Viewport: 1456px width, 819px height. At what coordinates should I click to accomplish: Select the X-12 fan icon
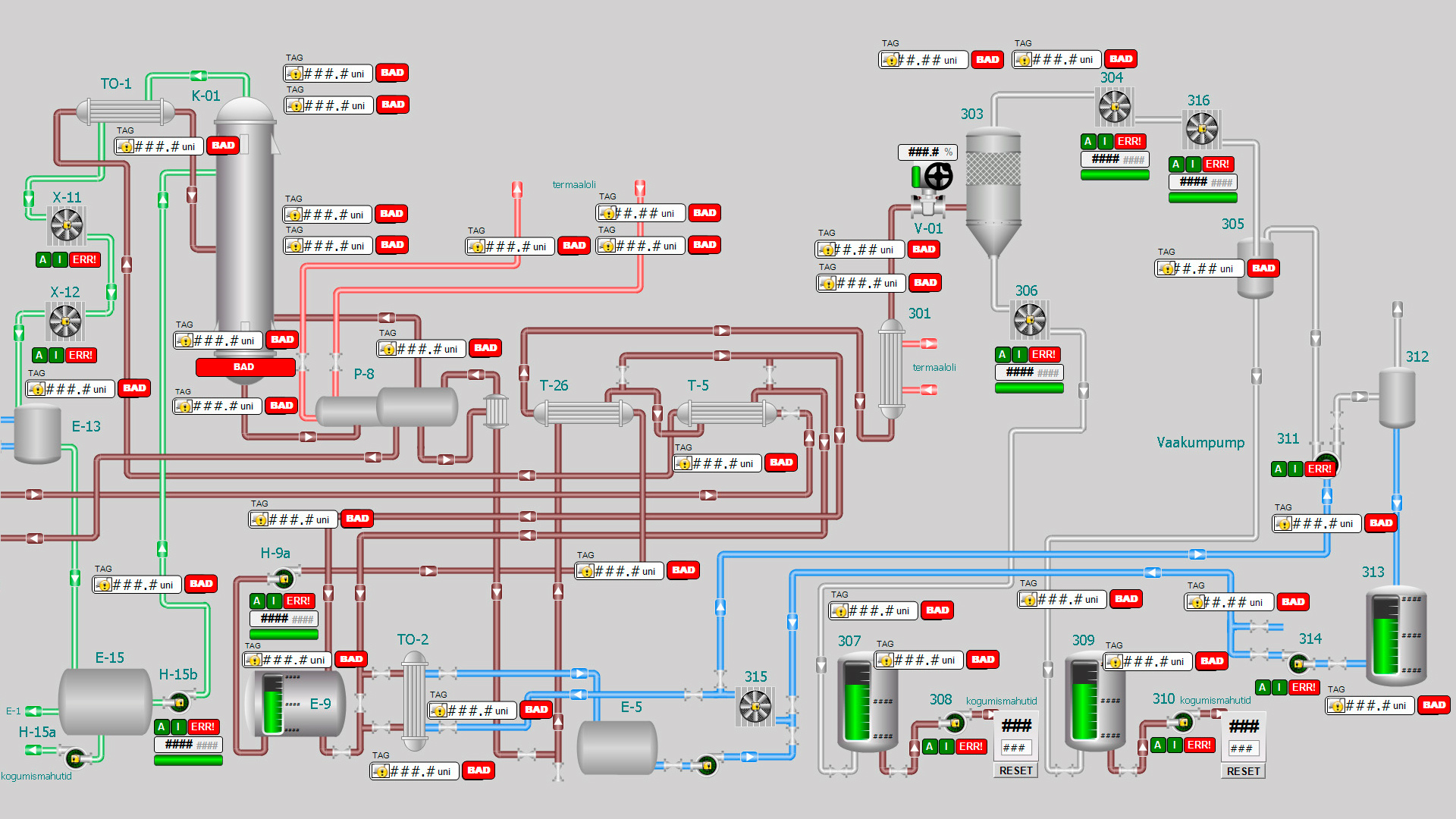tap(65, 321)
